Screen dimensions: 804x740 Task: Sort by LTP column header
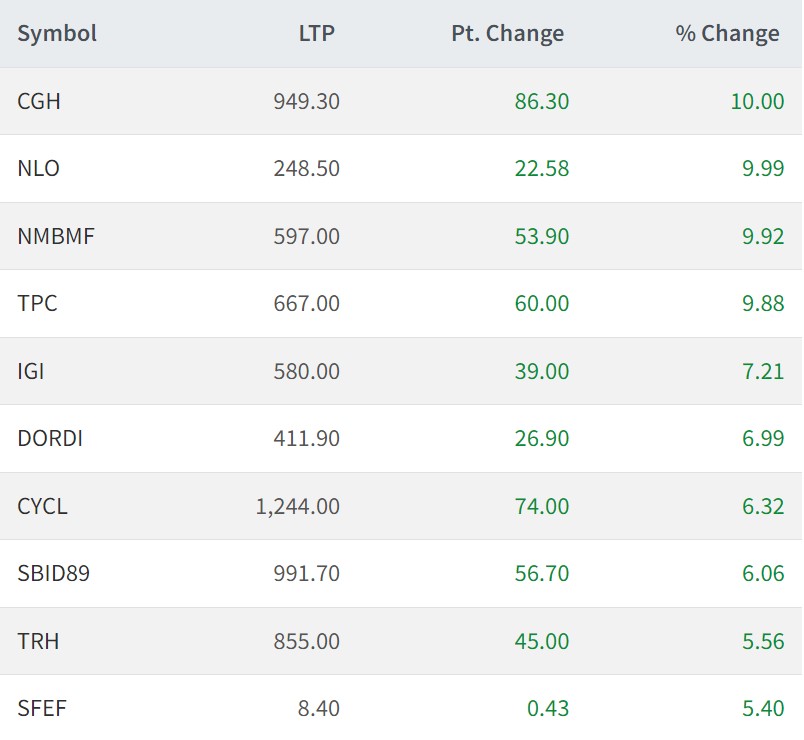click(x=316, y=33)
